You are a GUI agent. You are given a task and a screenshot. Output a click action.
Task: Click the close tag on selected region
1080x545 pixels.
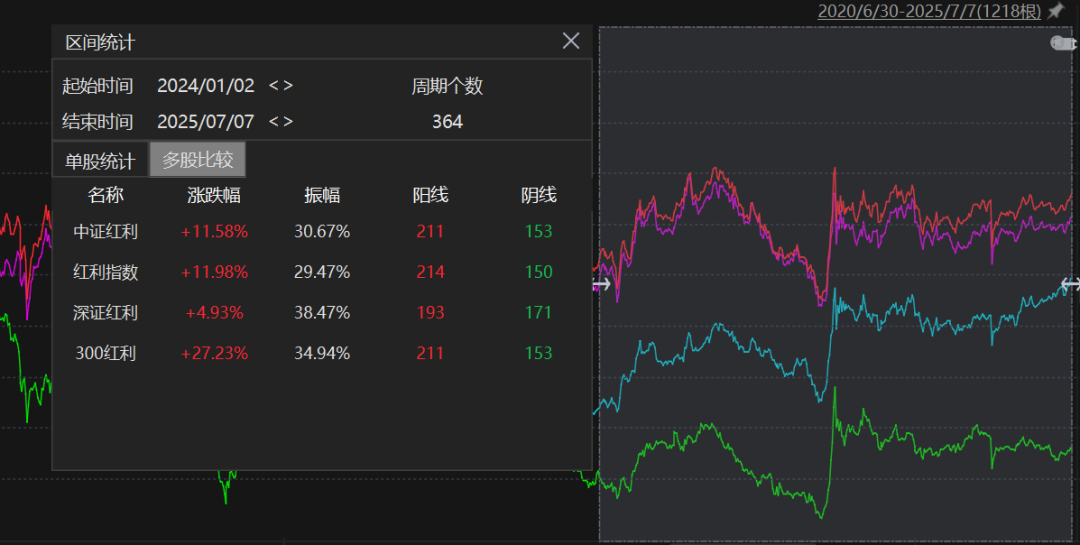[x=1063, y=43]
